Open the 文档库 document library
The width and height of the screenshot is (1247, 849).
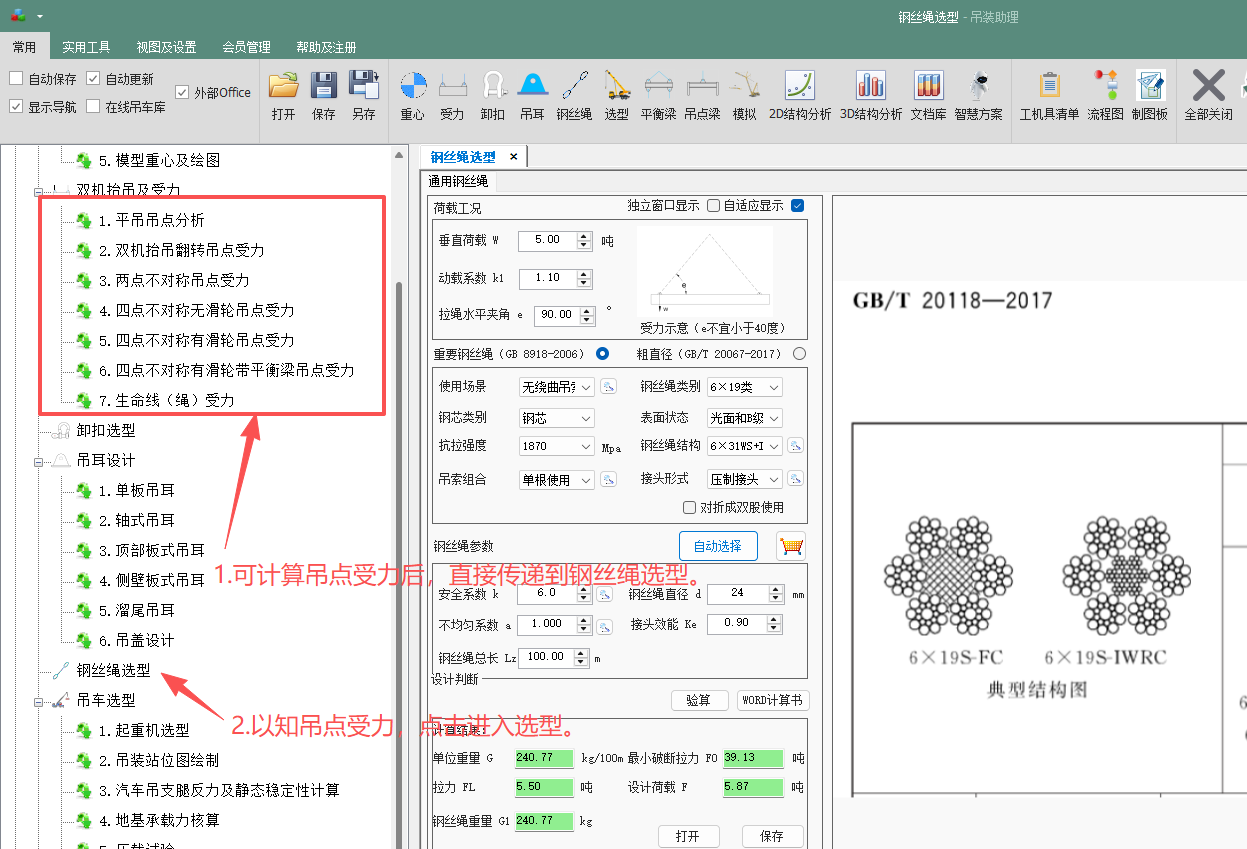point(928,95)
